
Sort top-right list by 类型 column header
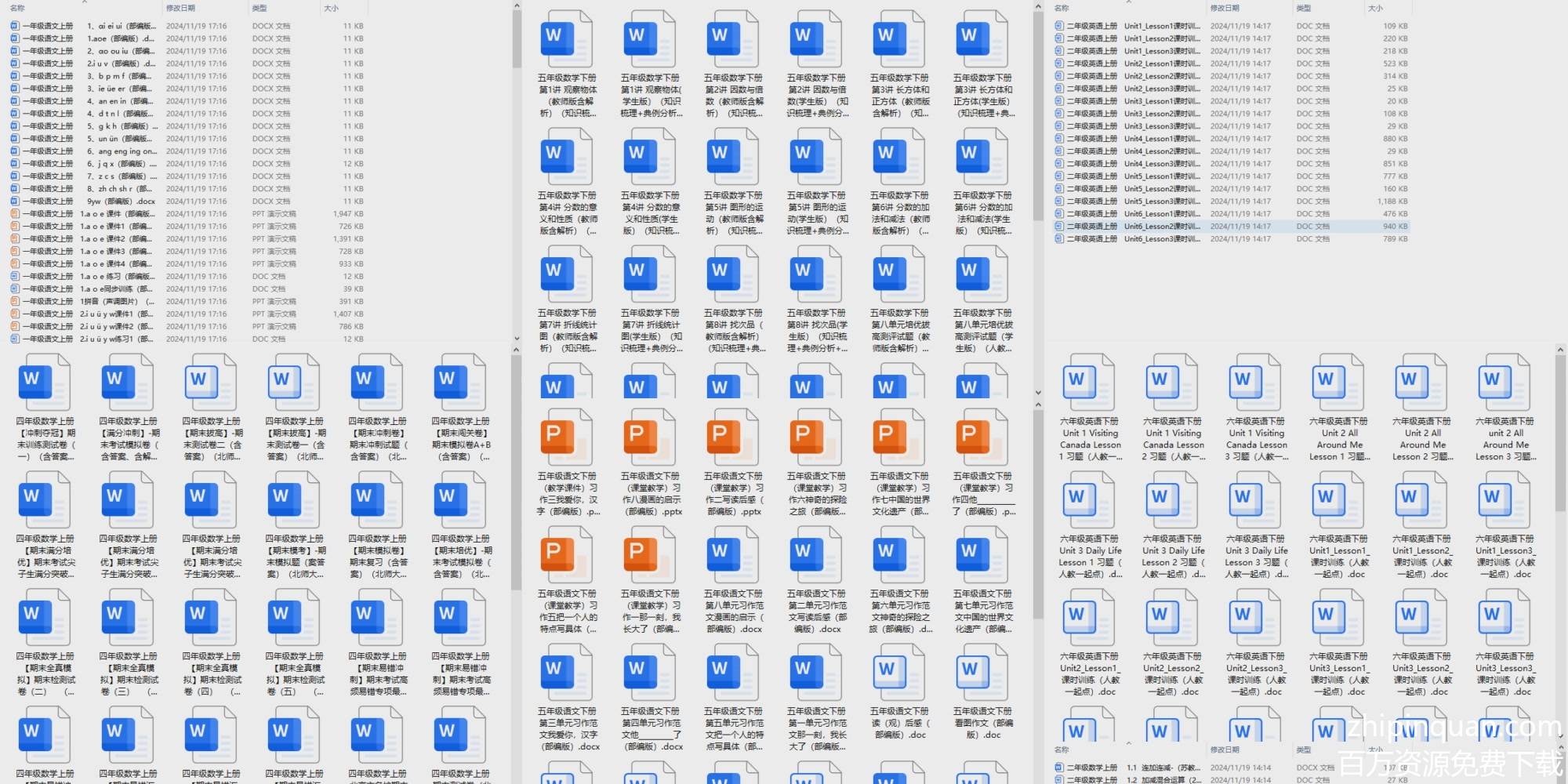pyautogui.click(x=1303, y=8)
